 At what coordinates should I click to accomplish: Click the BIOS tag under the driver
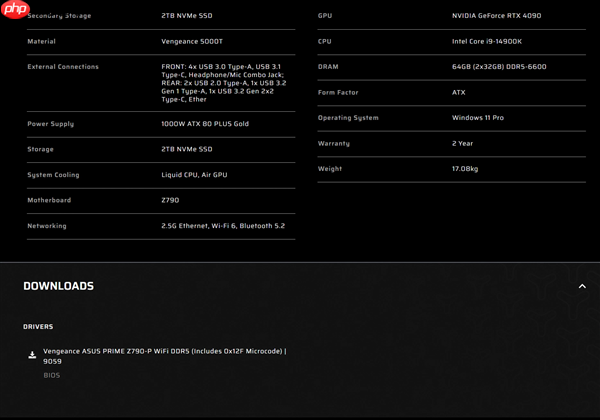tap(51, 376)
